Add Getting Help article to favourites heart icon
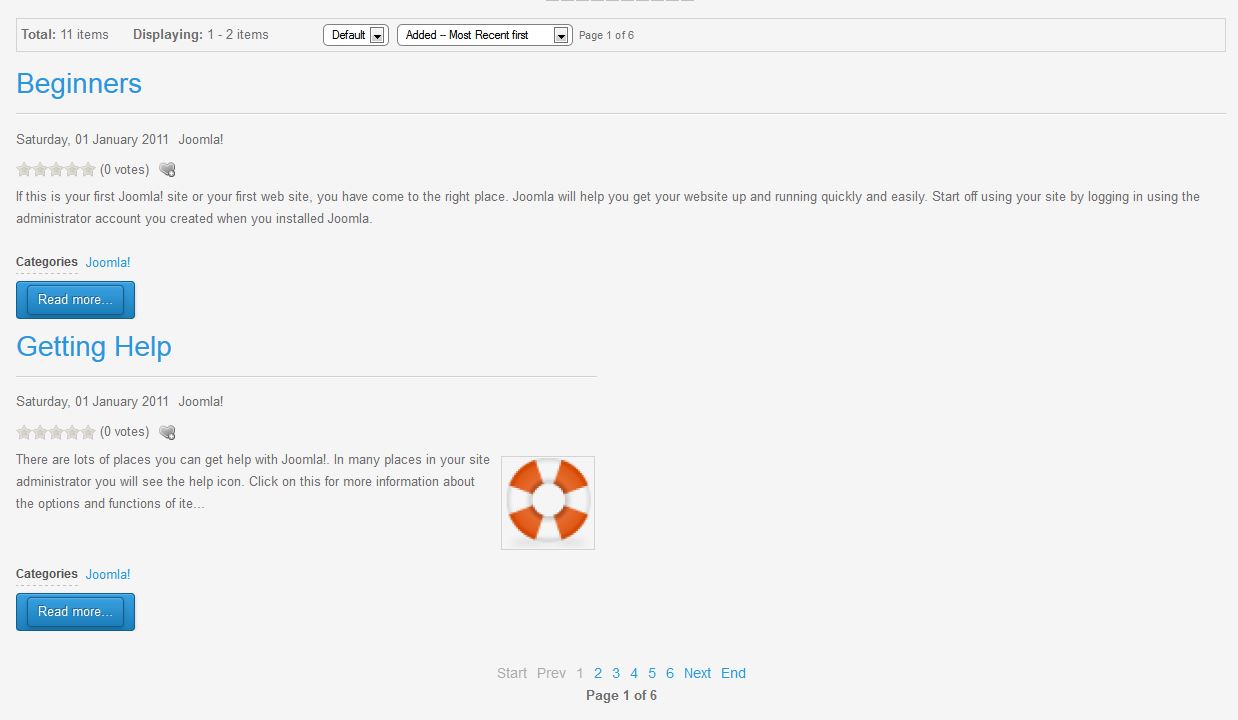The height and width of the screenshot is (720, 1238). [168, 433]
